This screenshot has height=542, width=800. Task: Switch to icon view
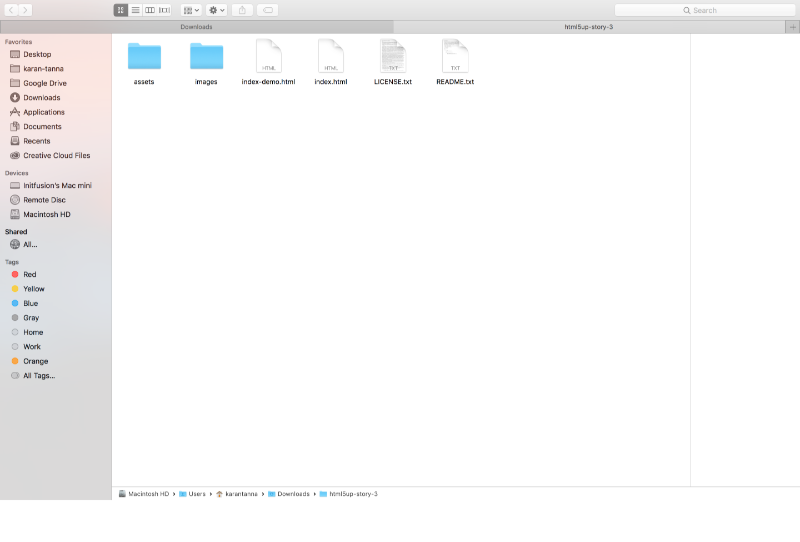[120, 10]
